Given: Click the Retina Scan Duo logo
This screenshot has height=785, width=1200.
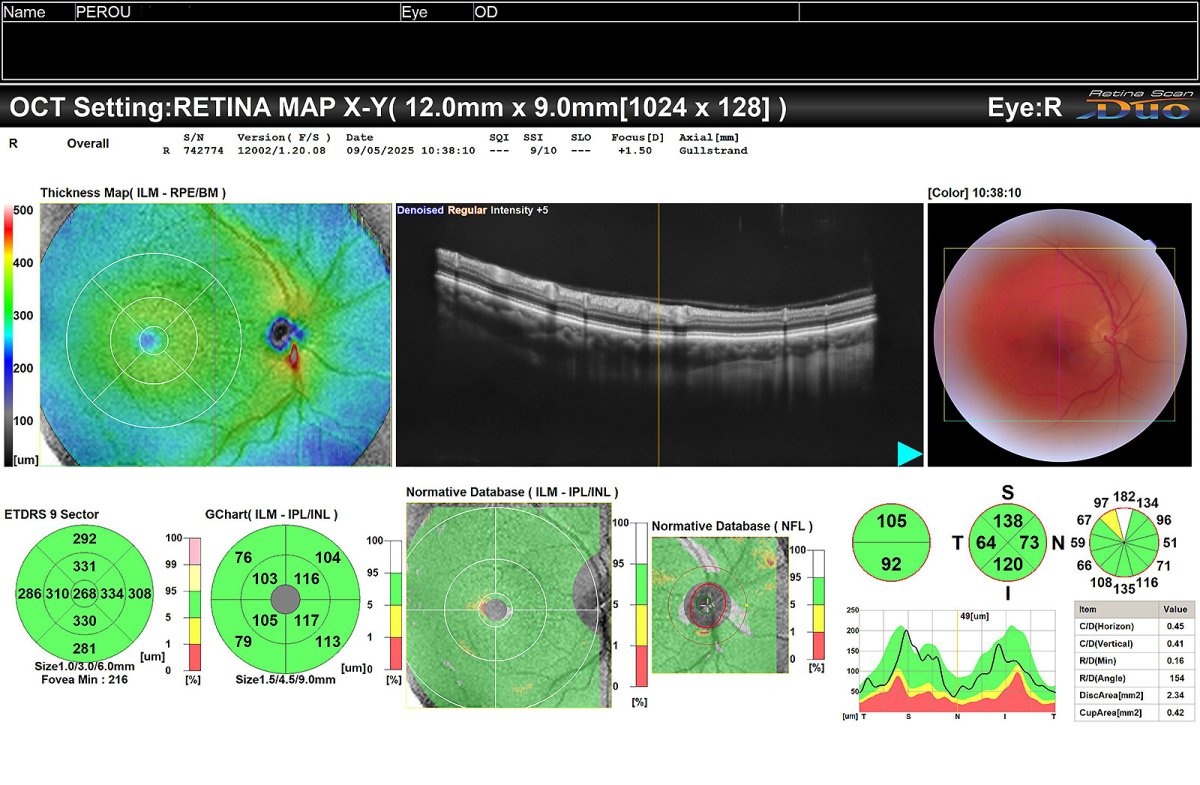Looking at the screenshot, I should click(x=1135, y=105).
